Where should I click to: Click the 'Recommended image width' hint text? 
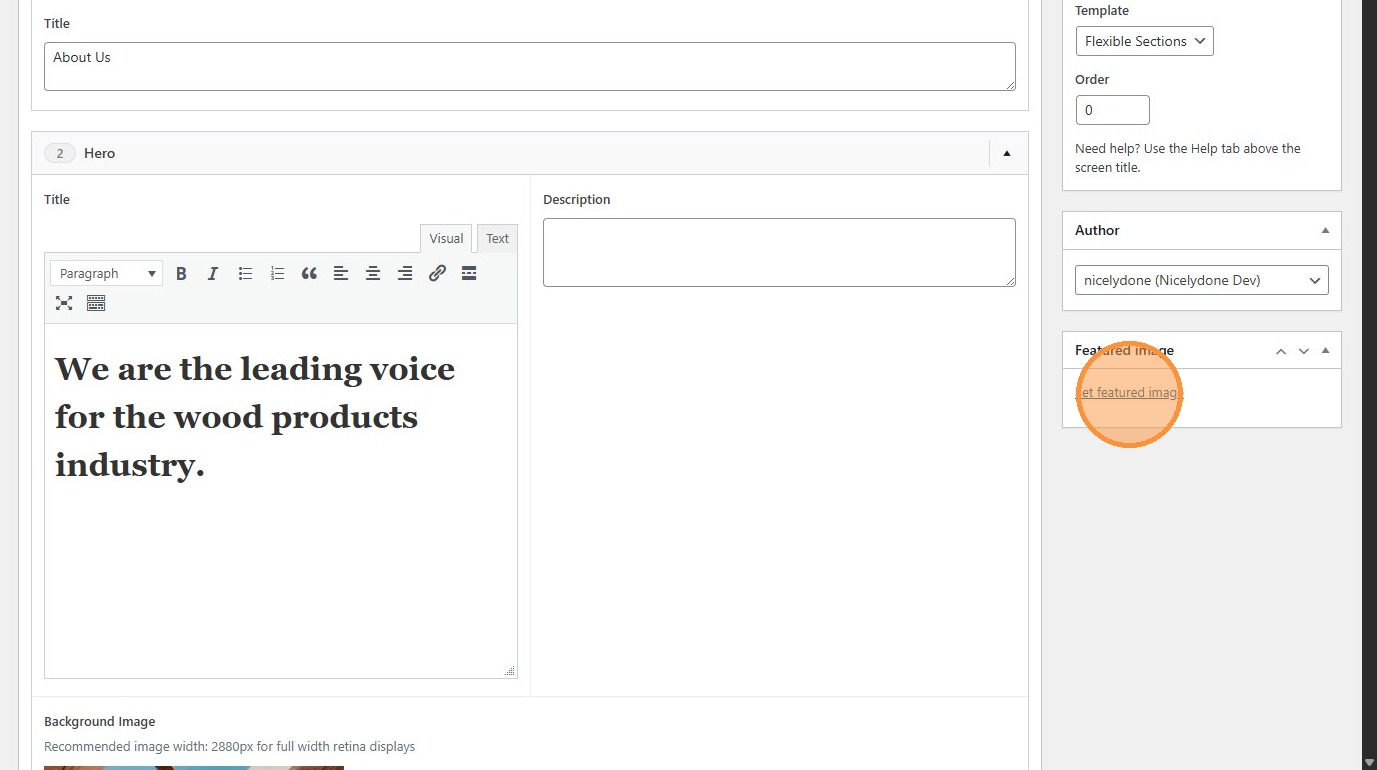coord(229,747)
